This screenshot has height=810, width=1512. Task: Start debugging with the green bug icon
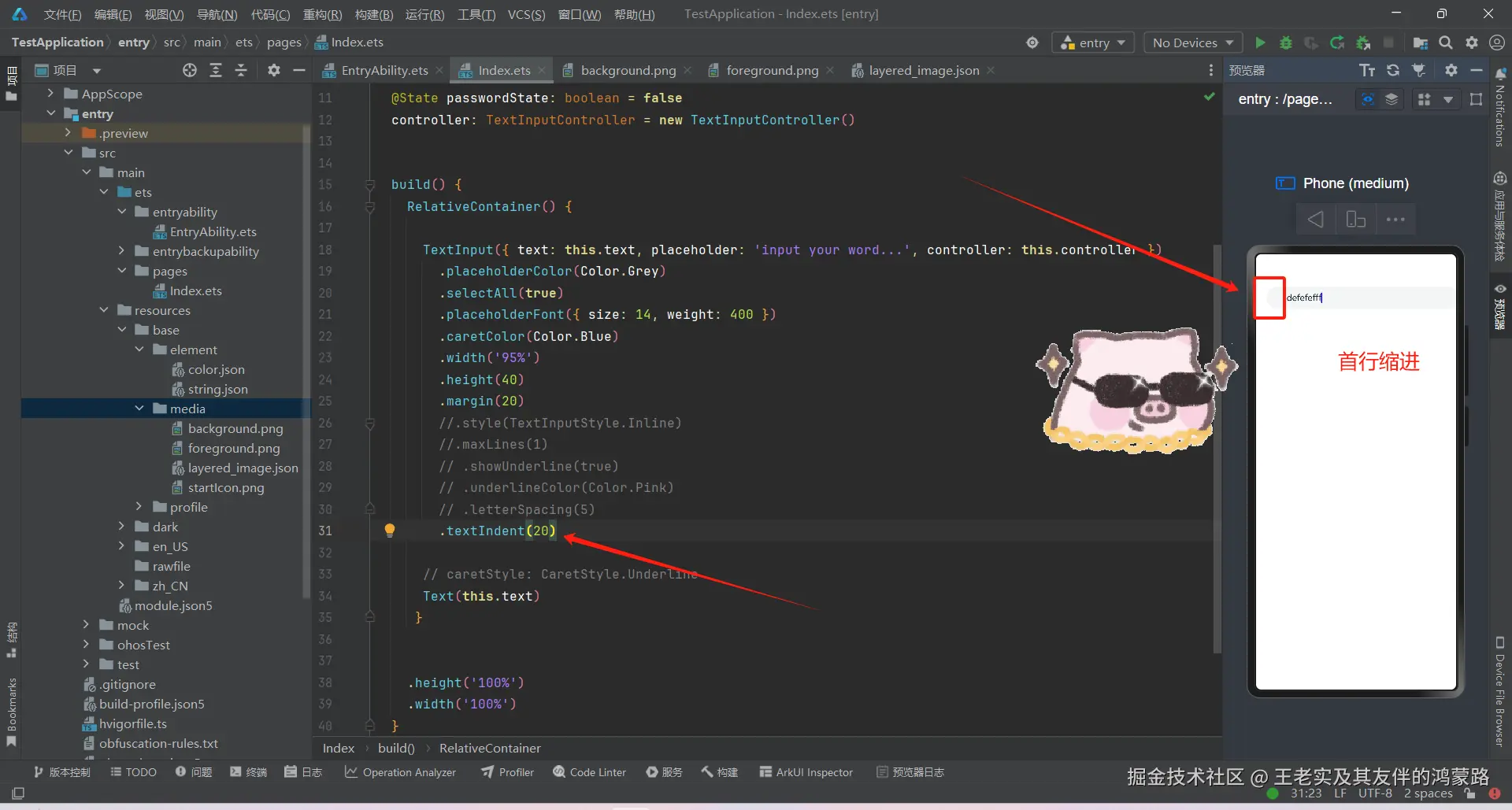(x=1285, y=43)
